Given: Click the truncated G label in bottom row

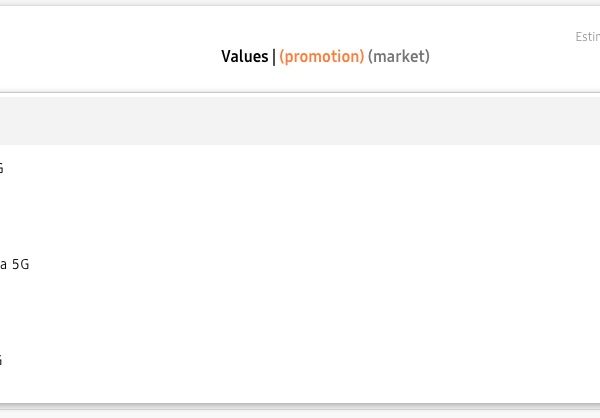Looking at the screenshot, I should [x=2, y=360].
